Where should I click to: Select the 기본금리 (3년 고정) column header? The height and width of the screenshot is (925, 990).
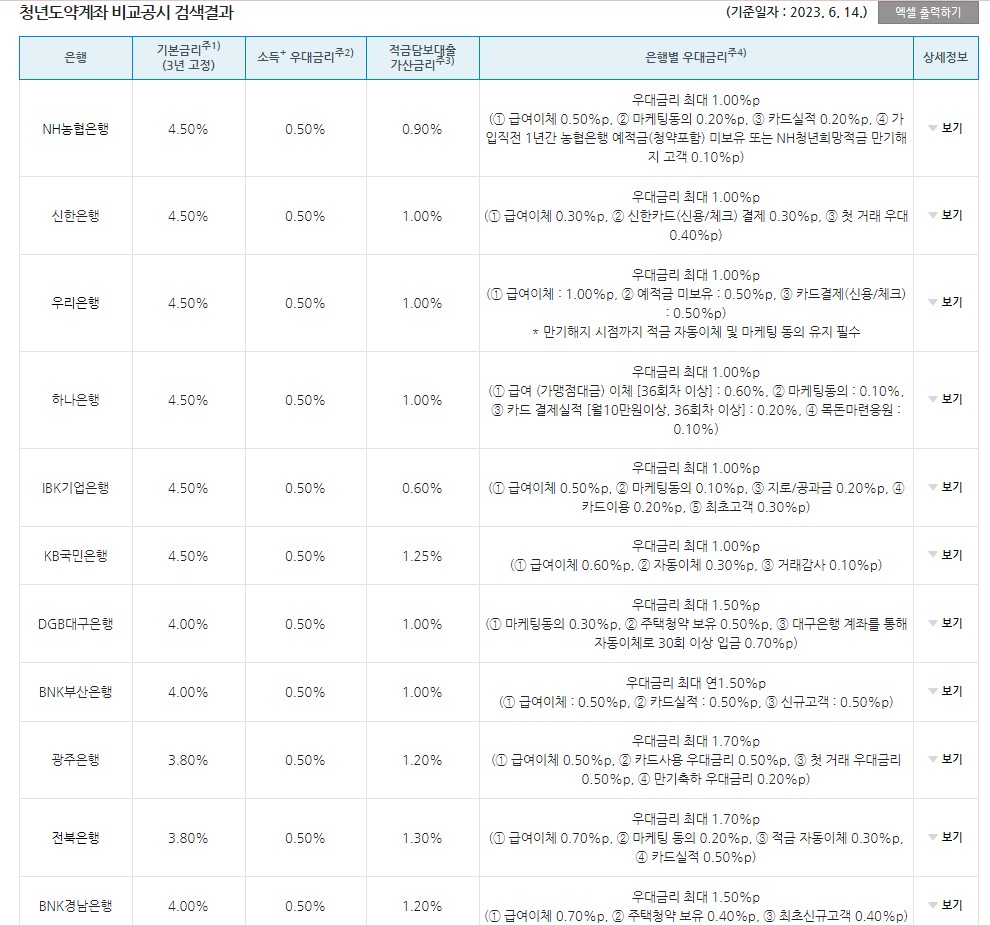coord(189,57)
